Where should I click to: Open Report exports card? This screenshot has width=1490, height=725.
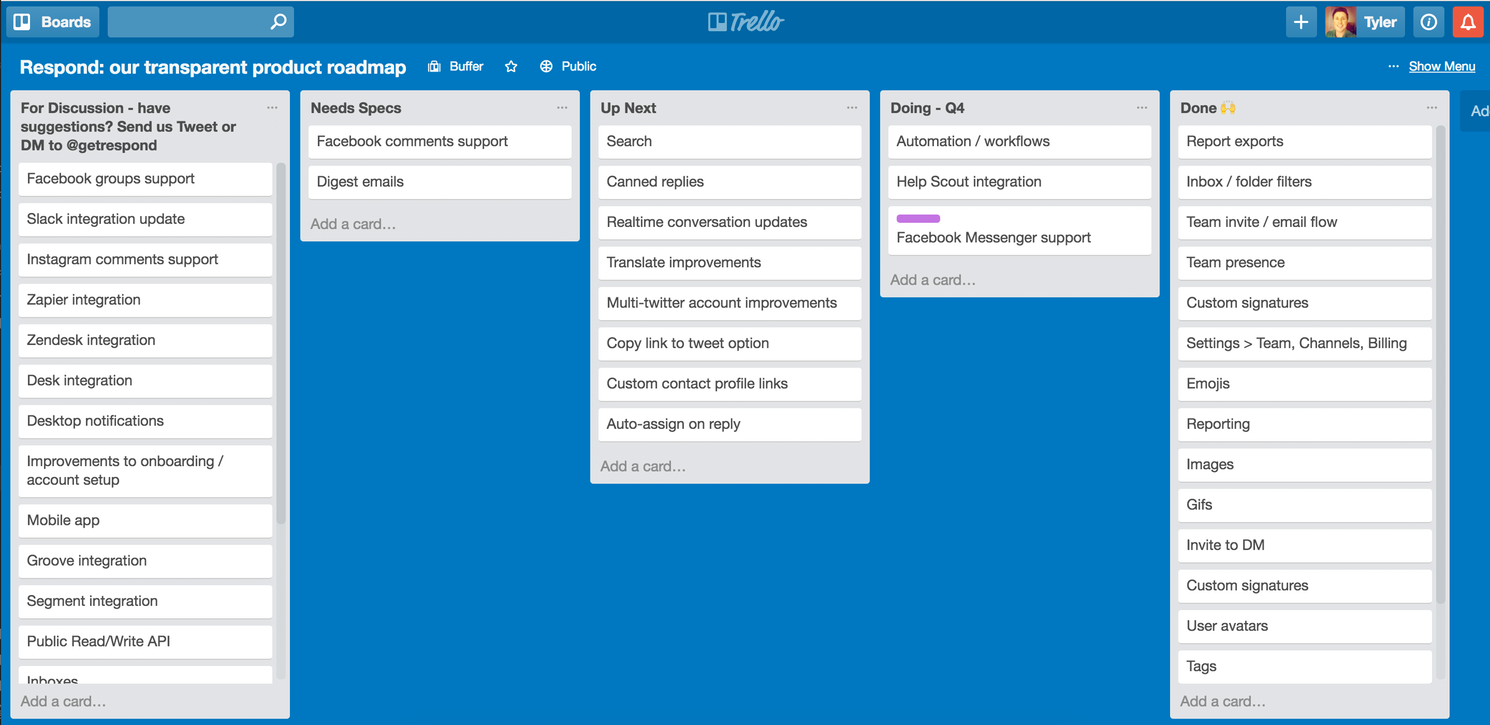[x=1305, y=142]
